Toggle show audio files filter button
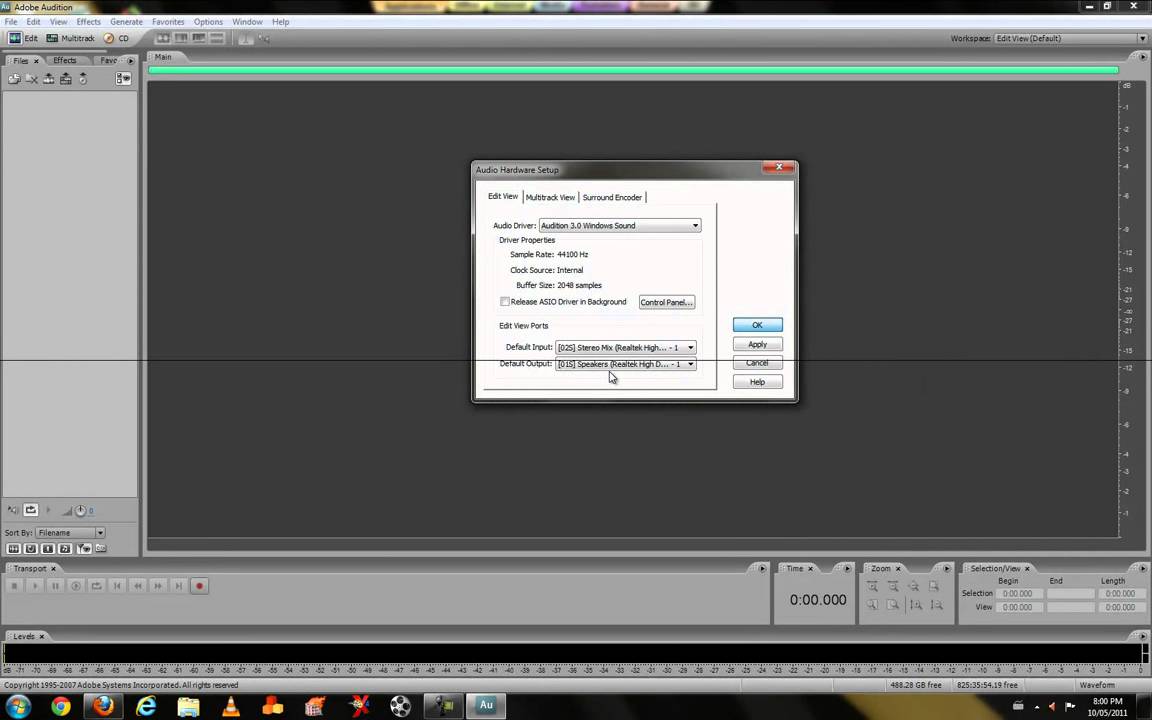This screenshot has width=1152, height=720. tap(13, 549)
